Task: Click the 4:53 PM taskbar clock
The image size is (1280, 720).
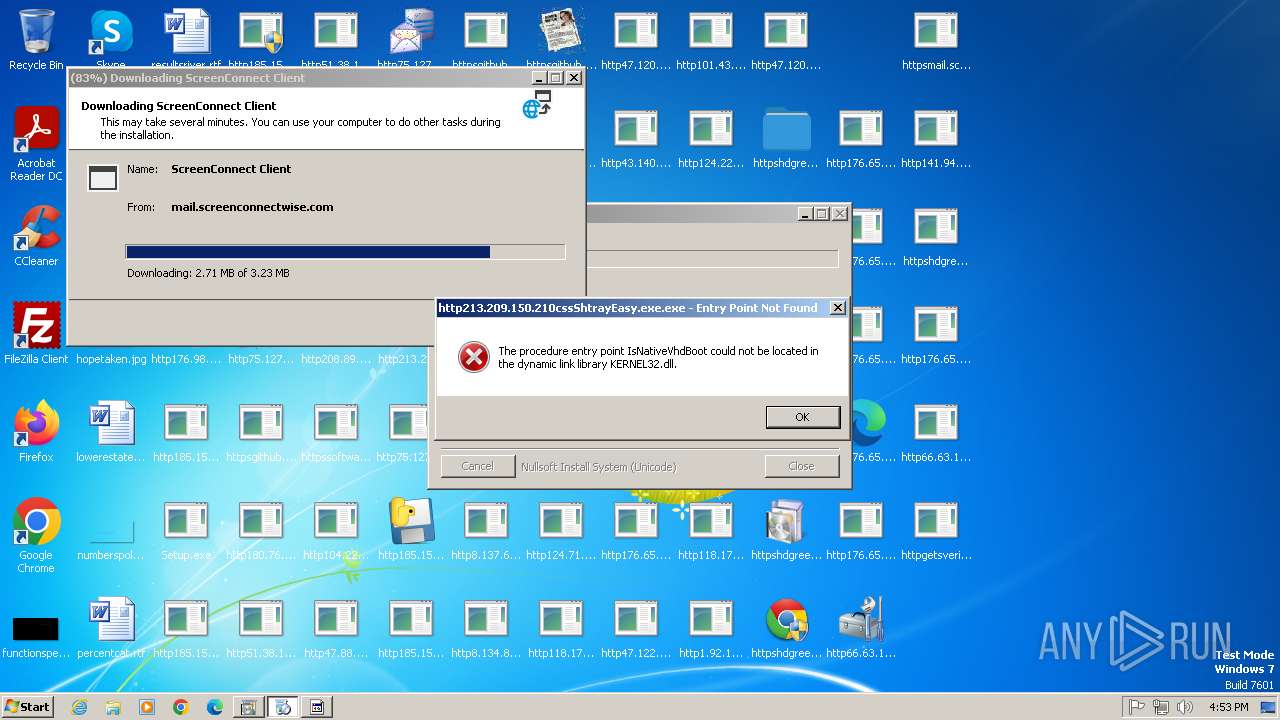Action: tap(1229, 707)
